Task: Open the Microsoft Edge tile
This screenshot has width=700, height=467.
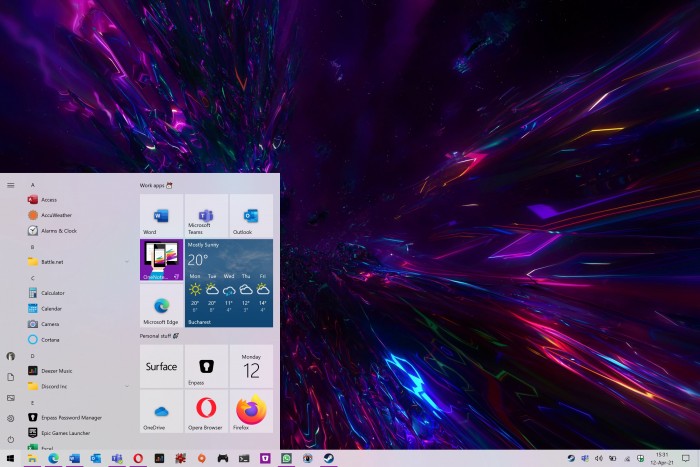Action: coord(161,305)
